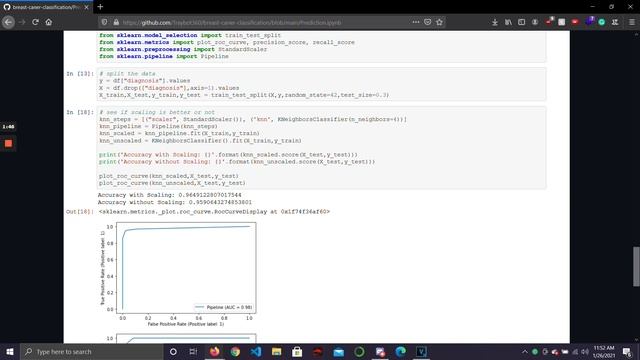Open File Explorer from the taskbar
Screen dimensions: 640x360
(276, 352)
